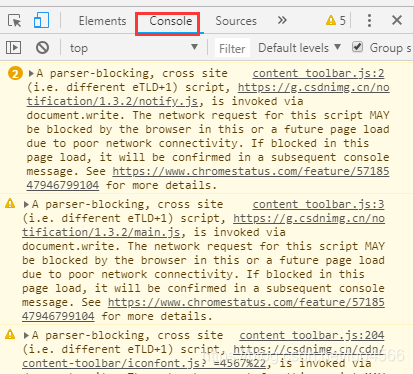Activate the inspect element picker icon
The width and height of the screenshot is (414, 374).
[x=15, y=21]
